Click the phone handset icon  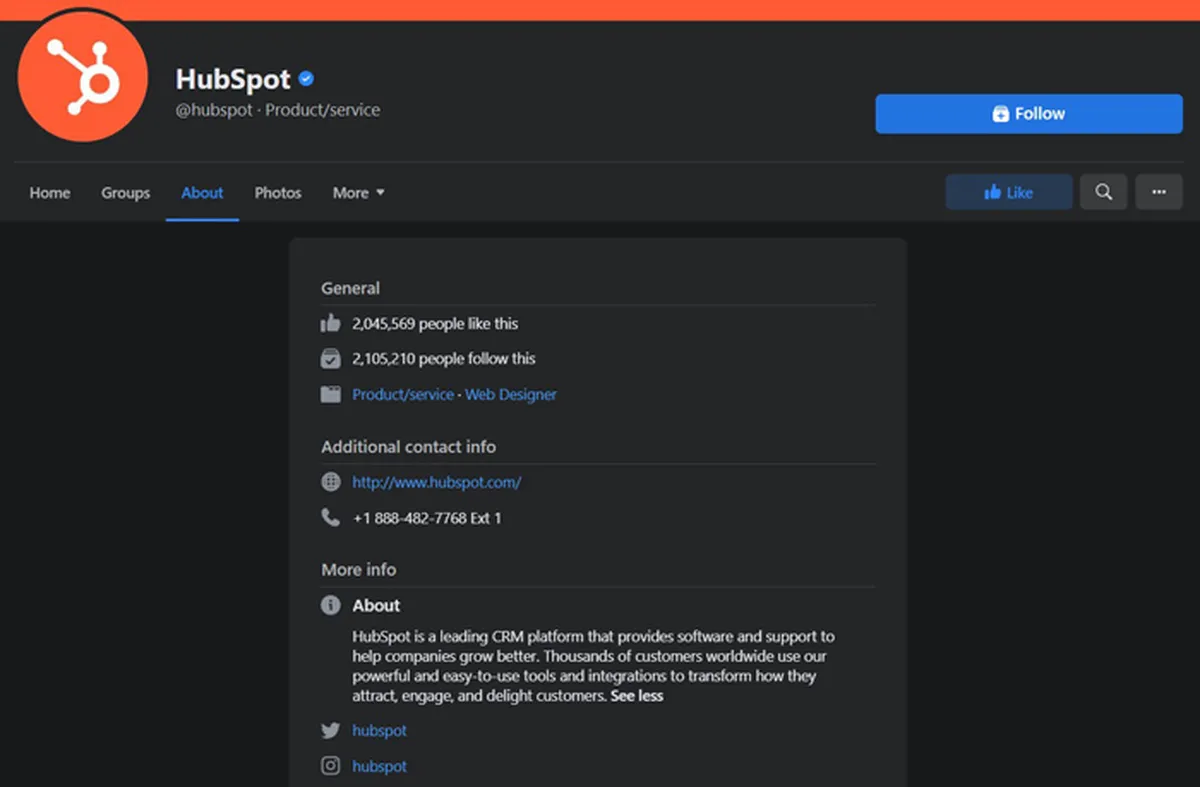(x=331, y=517)
